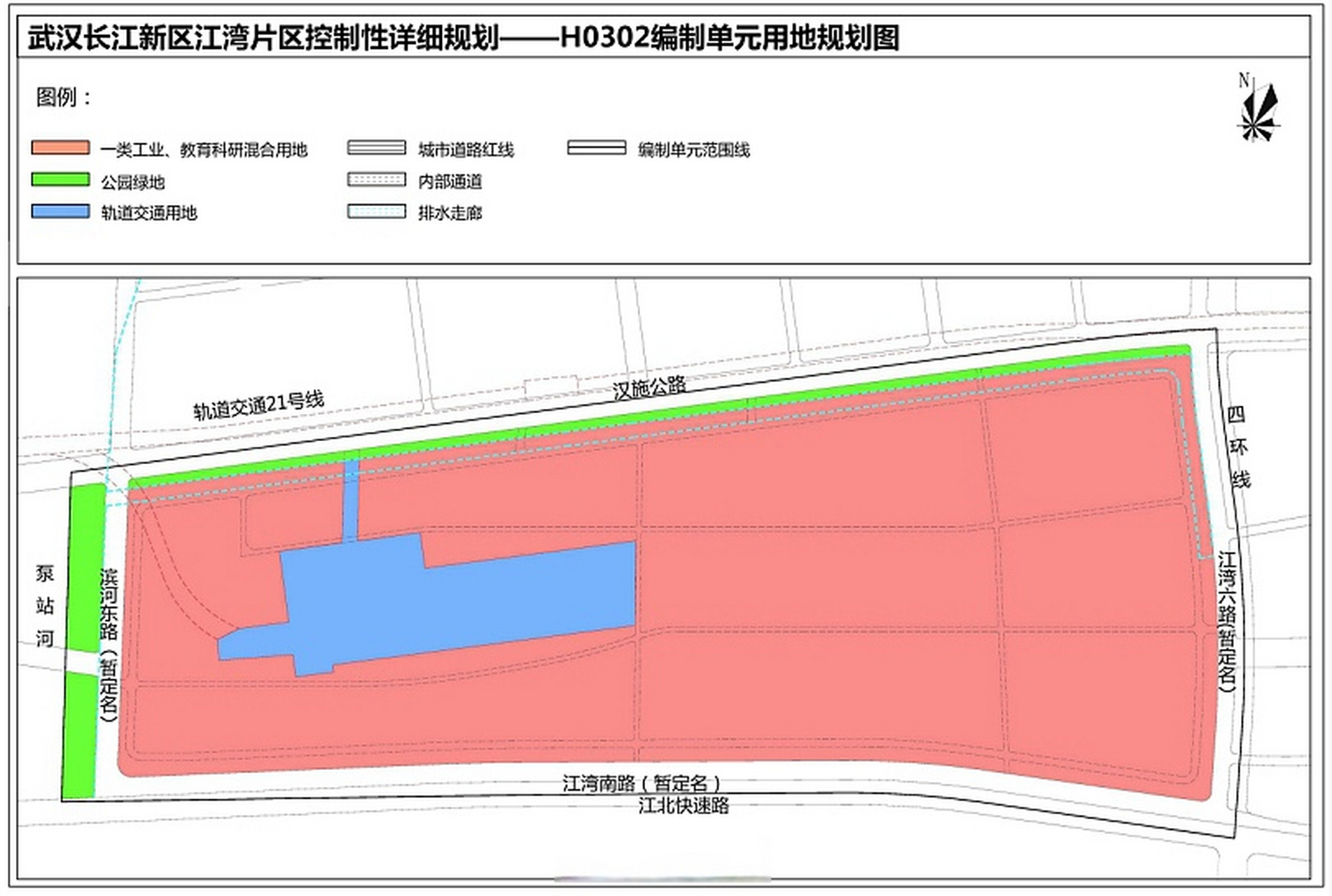Viewport: 1332px width, 896px height.
Task: Click the legend label 轨道交通用地
Action: coord(148,213)
